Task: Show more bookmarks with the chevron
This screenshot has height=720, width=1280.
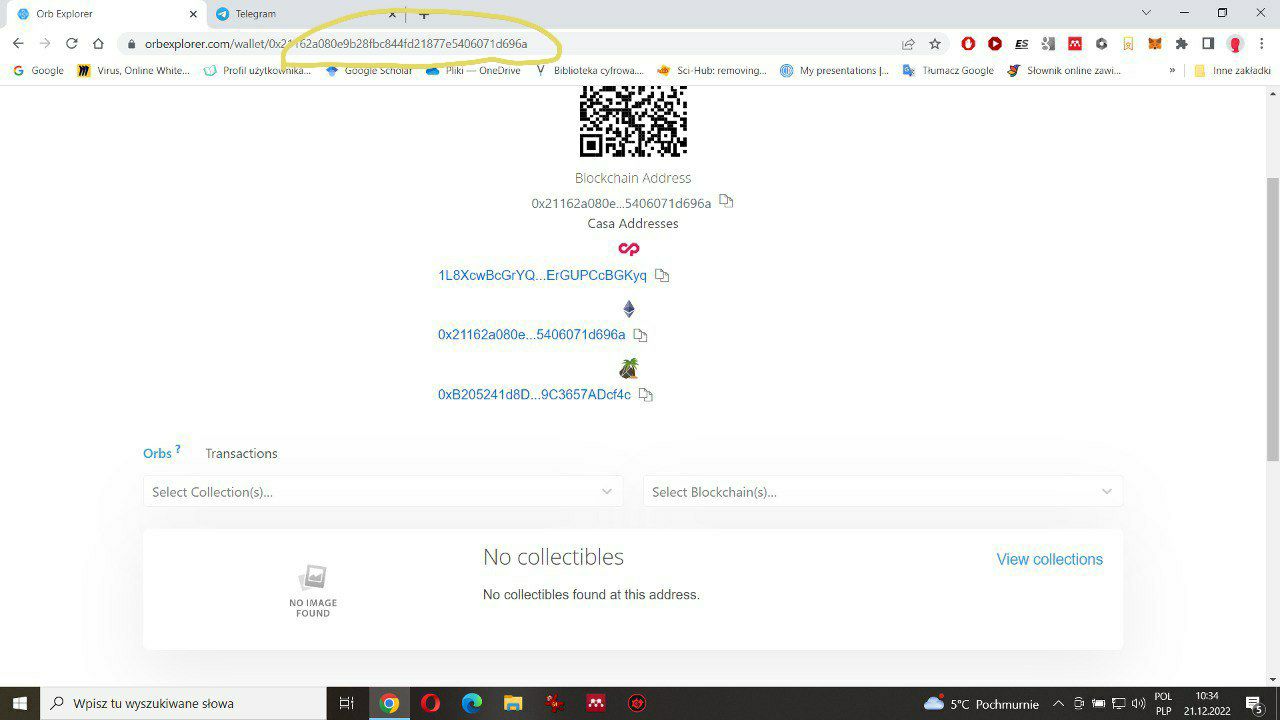Action: (x=1172, y=71)
